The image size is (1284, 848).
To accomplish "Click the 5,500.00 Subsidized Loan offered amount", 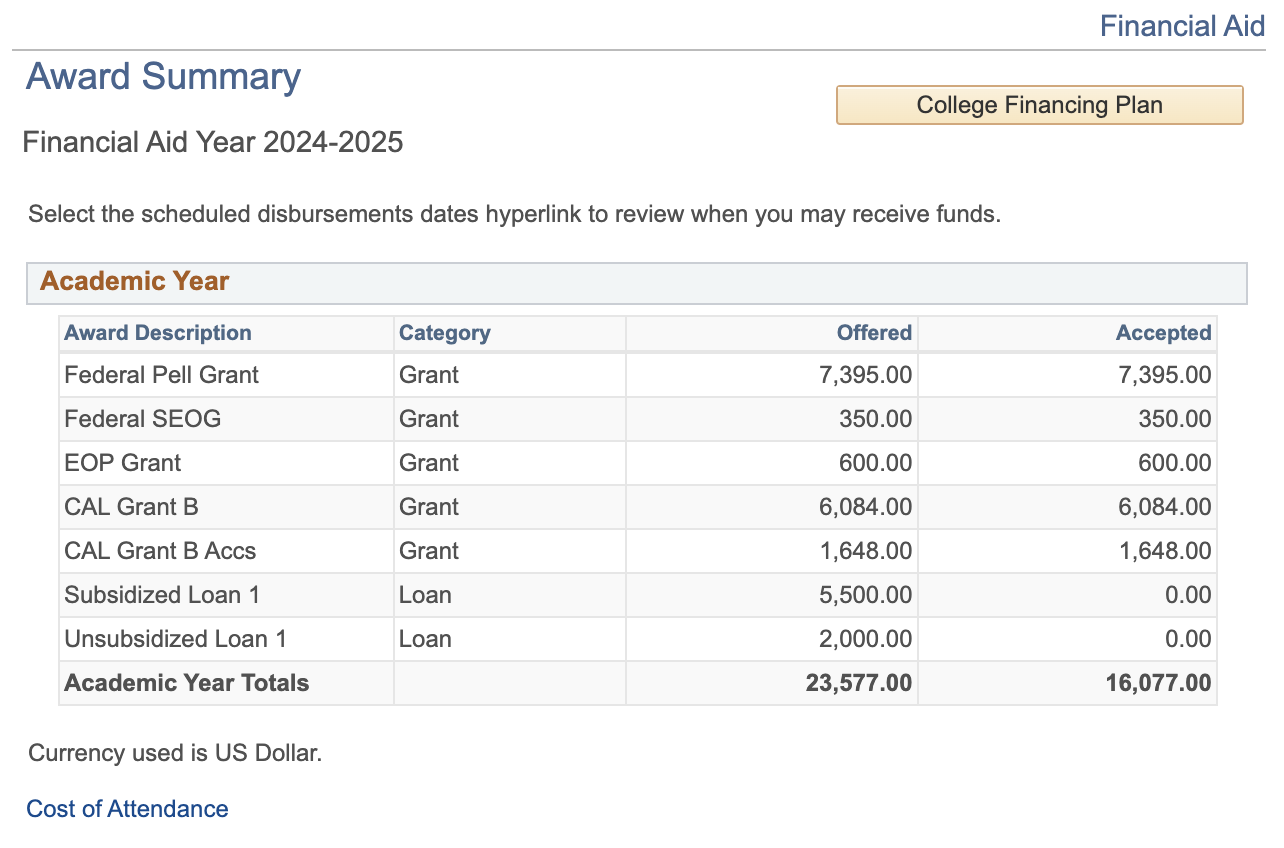I will click(x=865, y=595).
